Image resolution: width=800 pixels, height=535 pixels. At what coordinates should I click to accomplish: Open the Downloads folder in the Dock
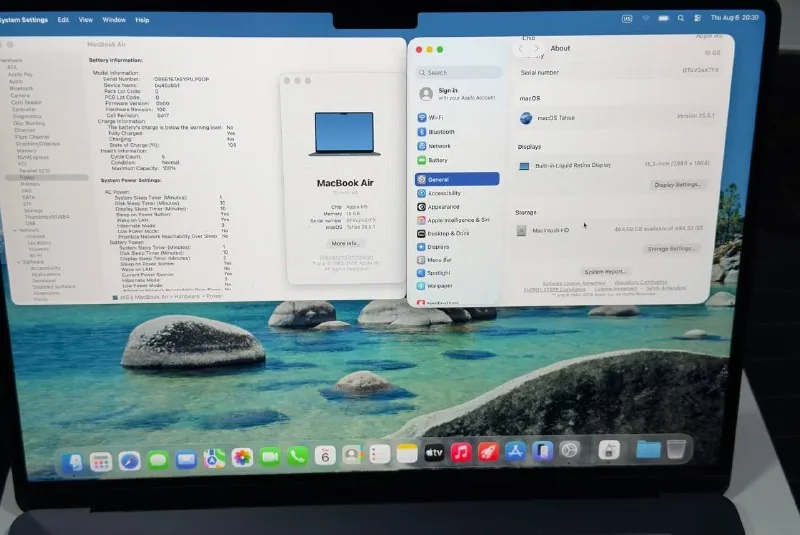(x=648, y=449)
